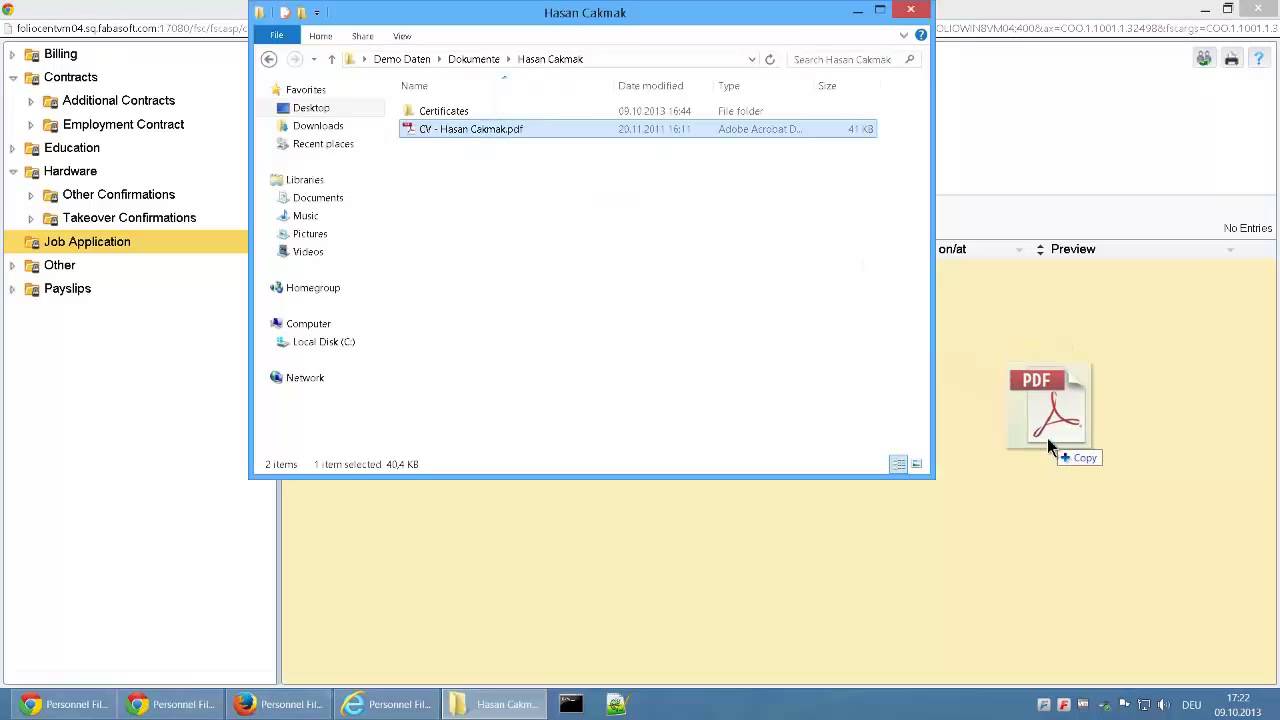This screenshot has height=720, width=1280.
Task: Open the Properties quick-access icon in Explorer
Action: [284, 13]
